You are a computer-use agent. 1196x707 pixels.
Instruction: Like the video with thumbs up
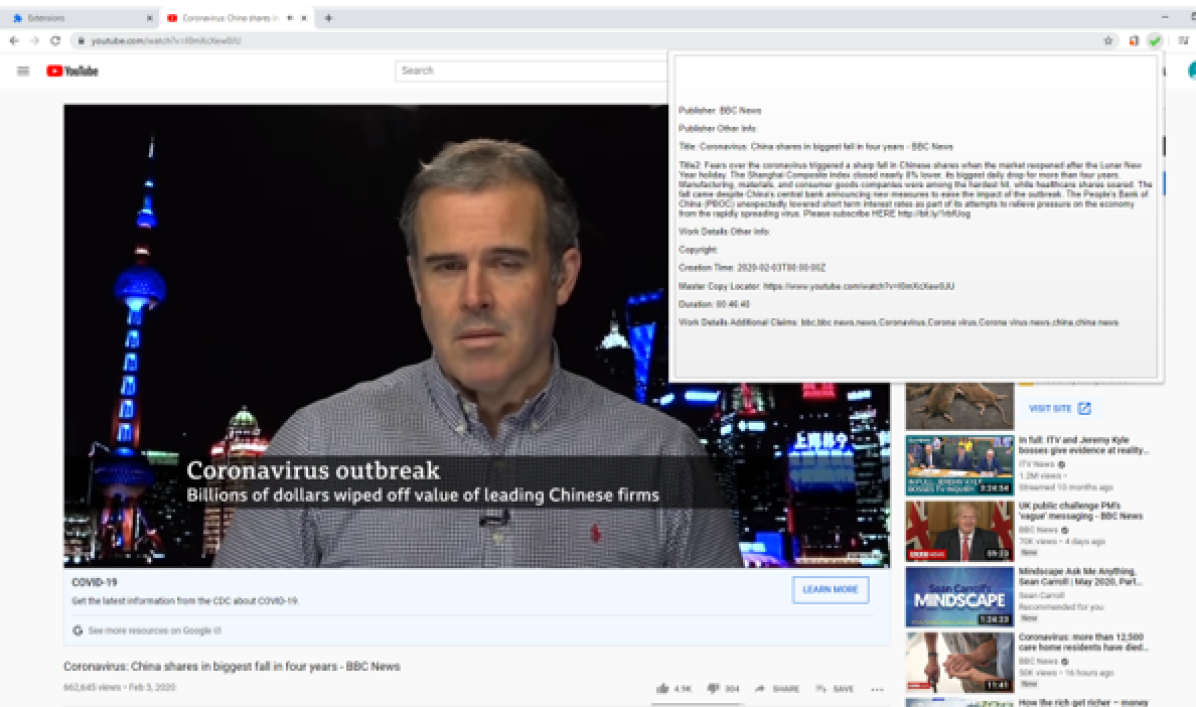[674, 689]
